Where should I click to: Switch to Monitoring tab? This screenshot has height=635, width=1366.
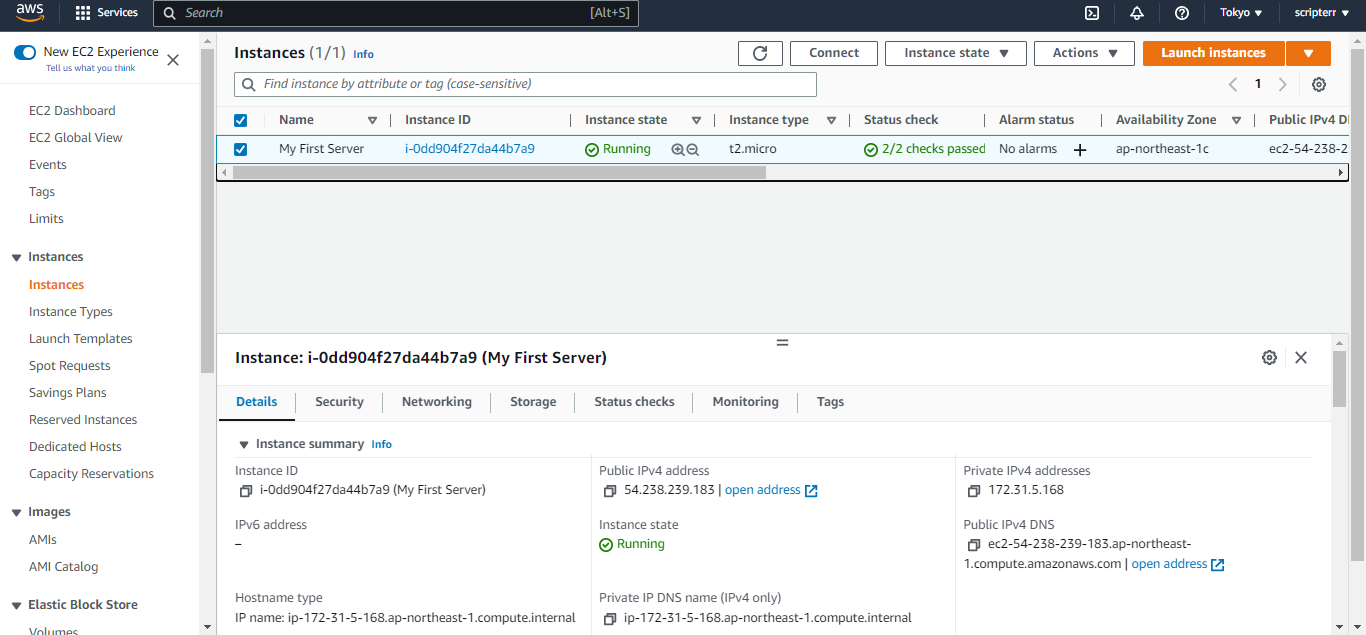tap(745, 402)
